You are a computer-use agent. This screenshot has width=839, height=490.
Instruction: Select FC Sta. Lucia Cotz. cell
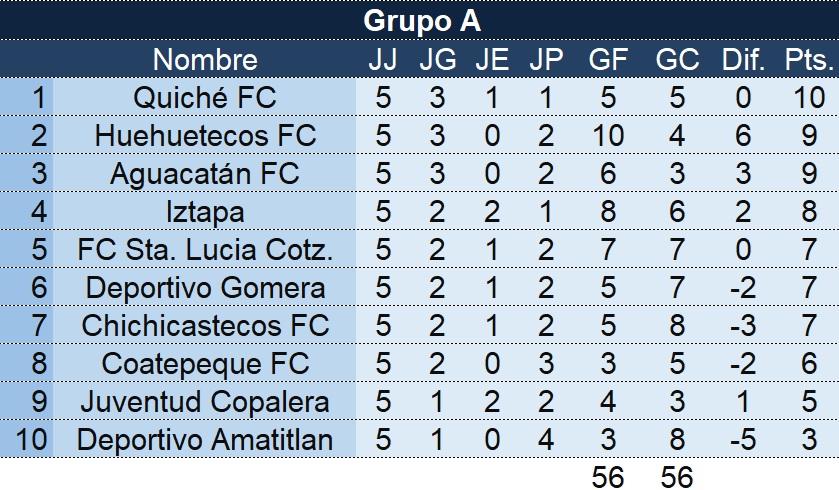coord(205,250)
